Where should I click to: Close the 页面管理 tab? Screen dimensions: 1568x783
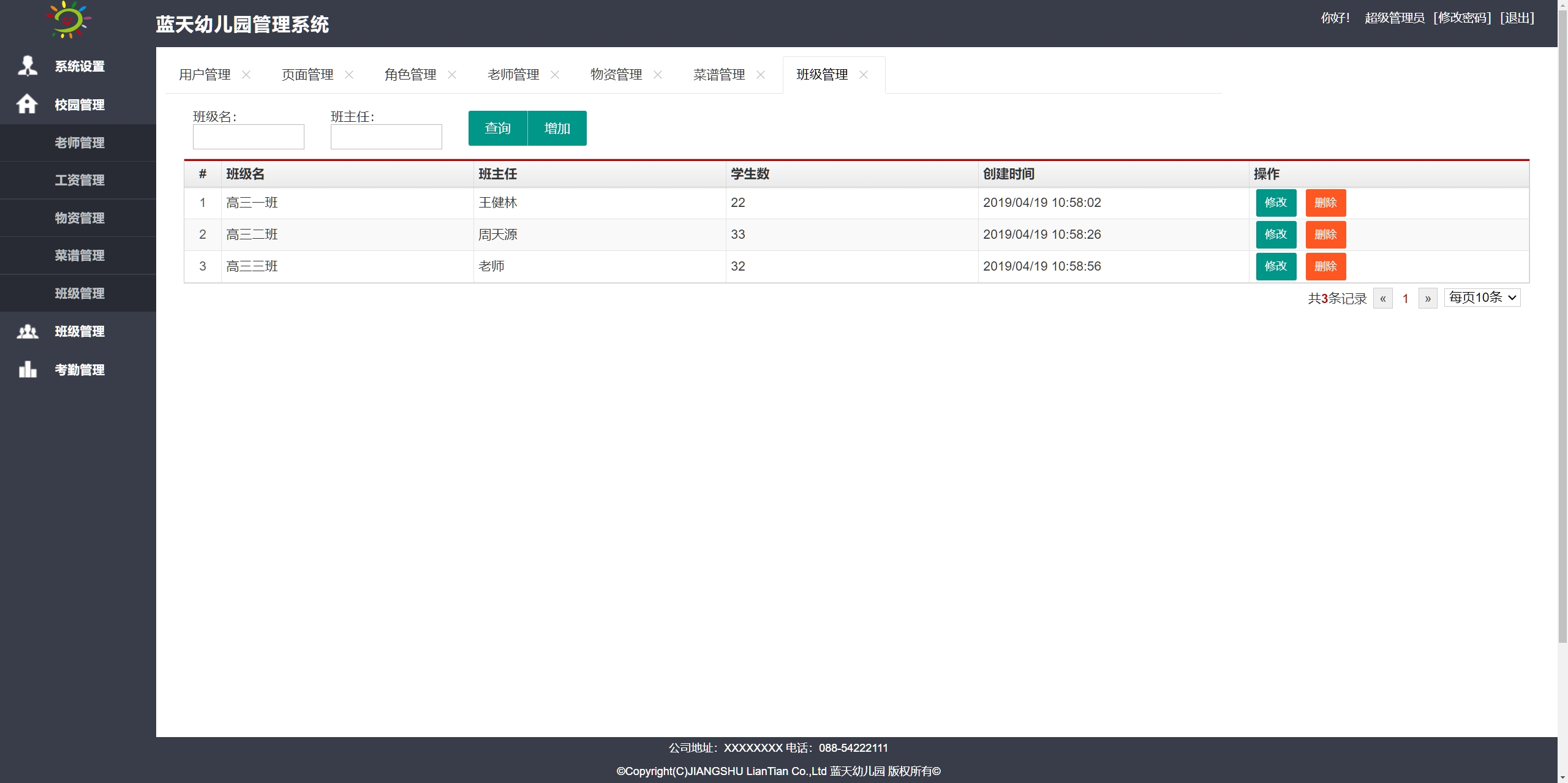tap(349, 75)
